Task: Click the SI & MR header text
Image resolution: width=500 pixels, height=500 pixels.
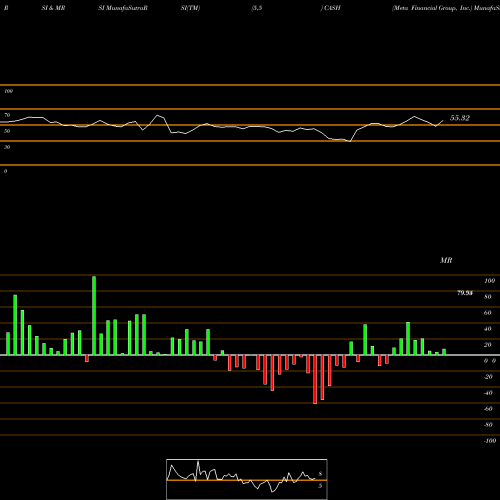Action: [53, 8]
